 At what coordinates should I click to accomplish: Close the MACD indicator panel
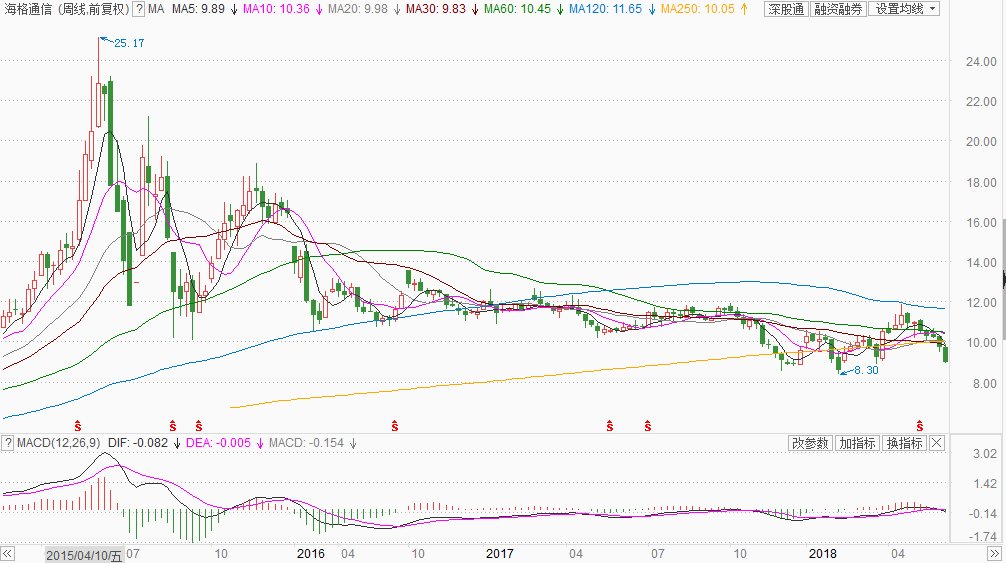tap(937, 443)
